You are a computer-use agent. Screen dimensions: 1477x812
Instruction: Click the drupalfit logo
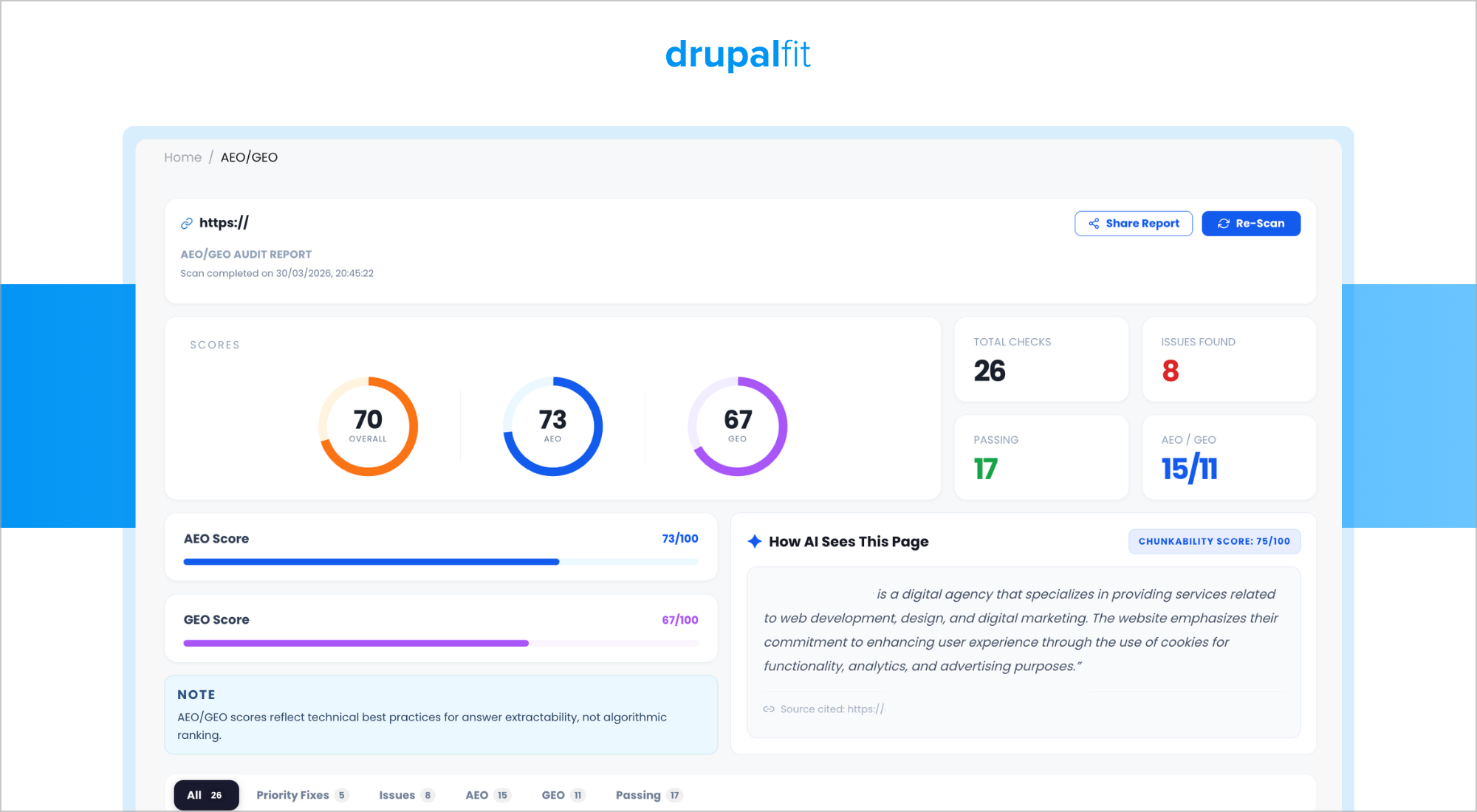click(x=738, y=55)
